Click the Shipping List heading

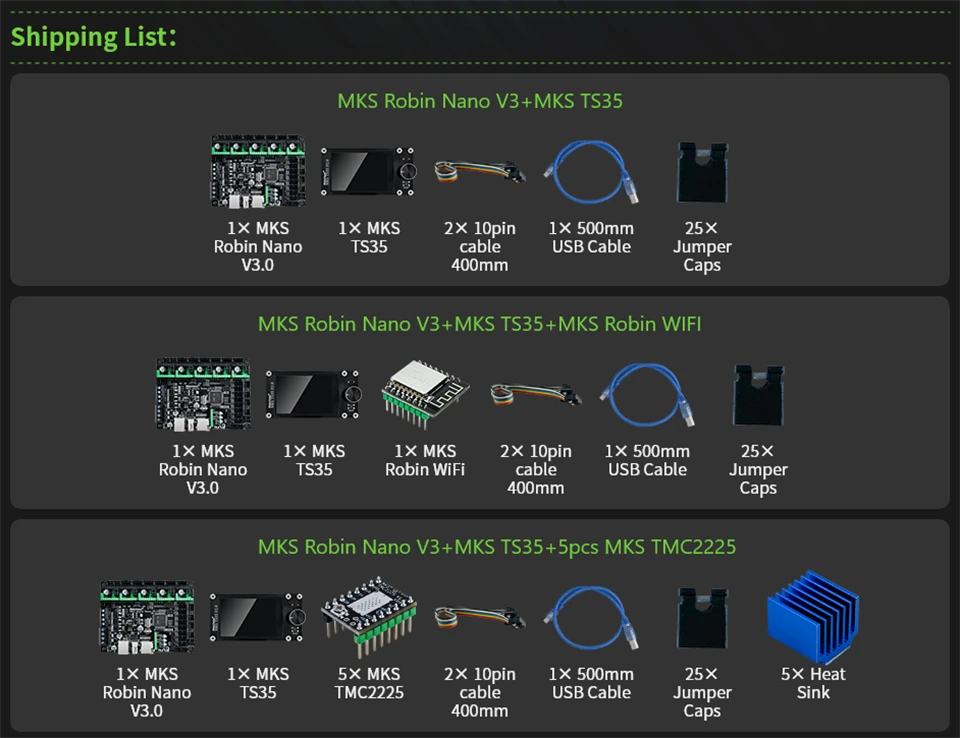click(x=94, y=37)
